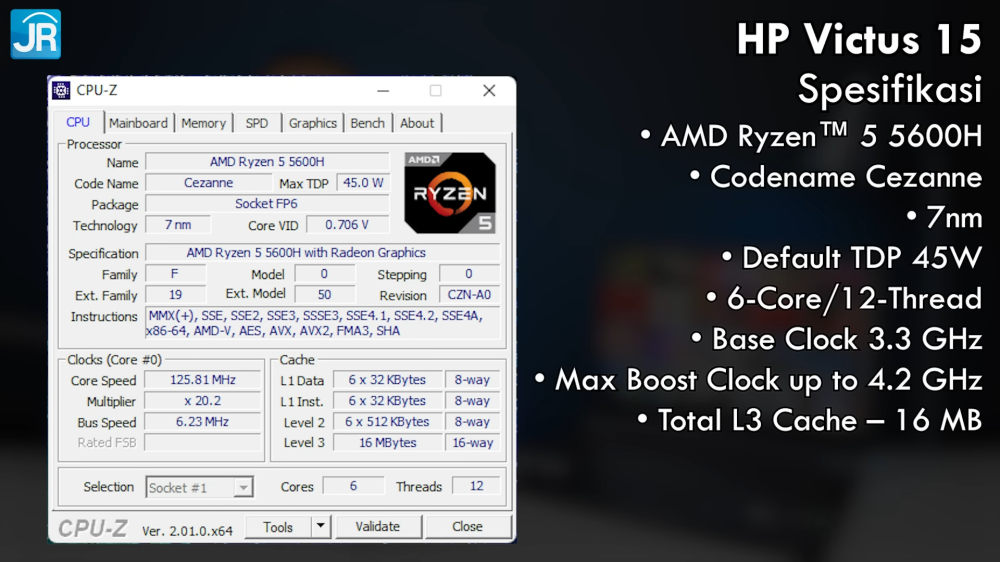Minimize the CPU-Z window
Viewport: 1000px width, 562px height.
click(x=383, y=91)
